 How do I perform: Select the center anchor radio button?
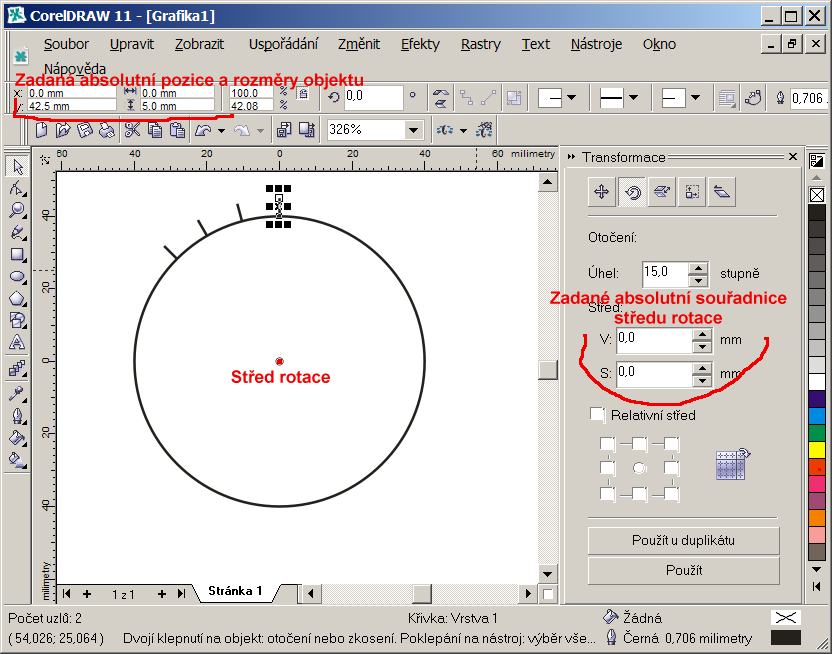[x=639, y=468]
